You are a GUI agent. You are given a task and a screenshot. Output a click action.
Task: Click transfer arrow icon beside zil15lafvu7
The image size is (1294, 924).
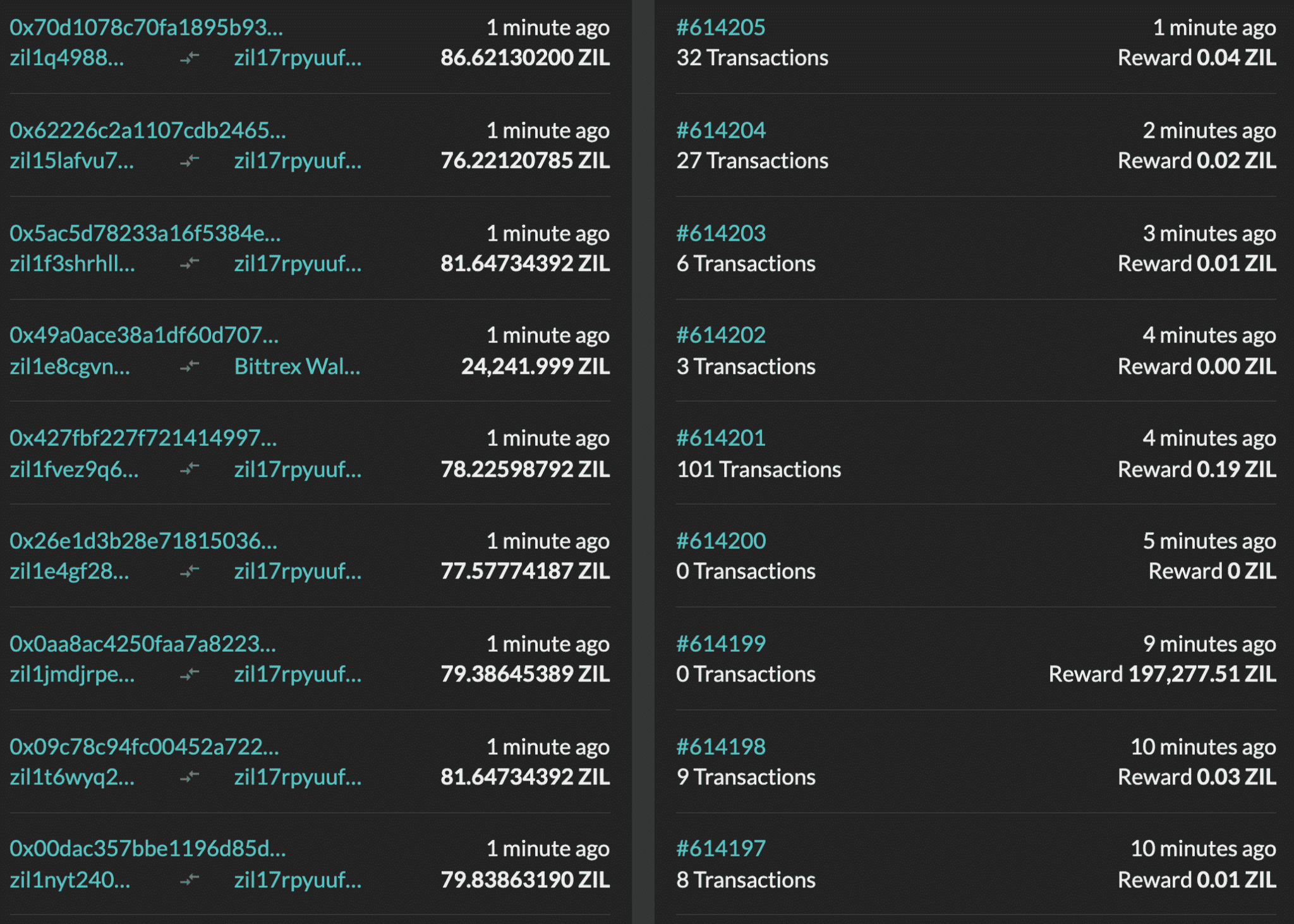click(190, 161)
